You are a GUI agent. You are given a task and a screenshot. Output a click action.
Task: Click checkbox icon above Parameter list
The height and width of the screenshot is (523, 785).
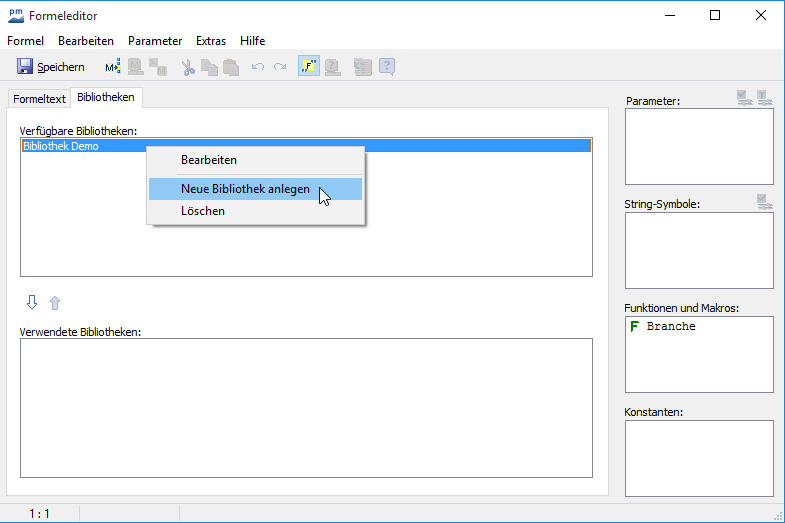click(x=744, y=97)
